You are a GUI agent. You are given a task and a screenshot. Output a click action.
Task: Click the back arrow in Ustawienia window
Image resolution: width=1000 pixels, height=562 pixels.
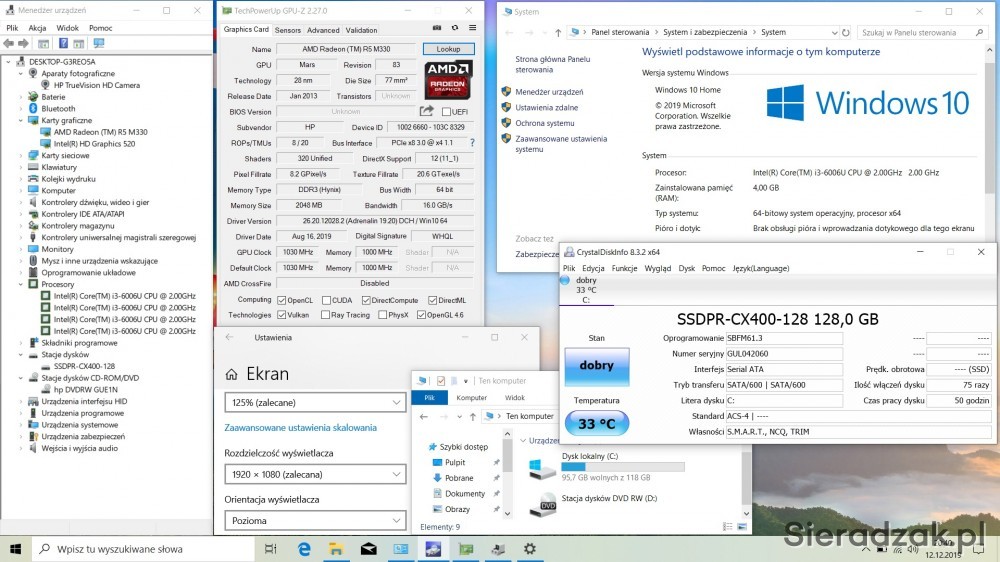(x=230, y=337)
